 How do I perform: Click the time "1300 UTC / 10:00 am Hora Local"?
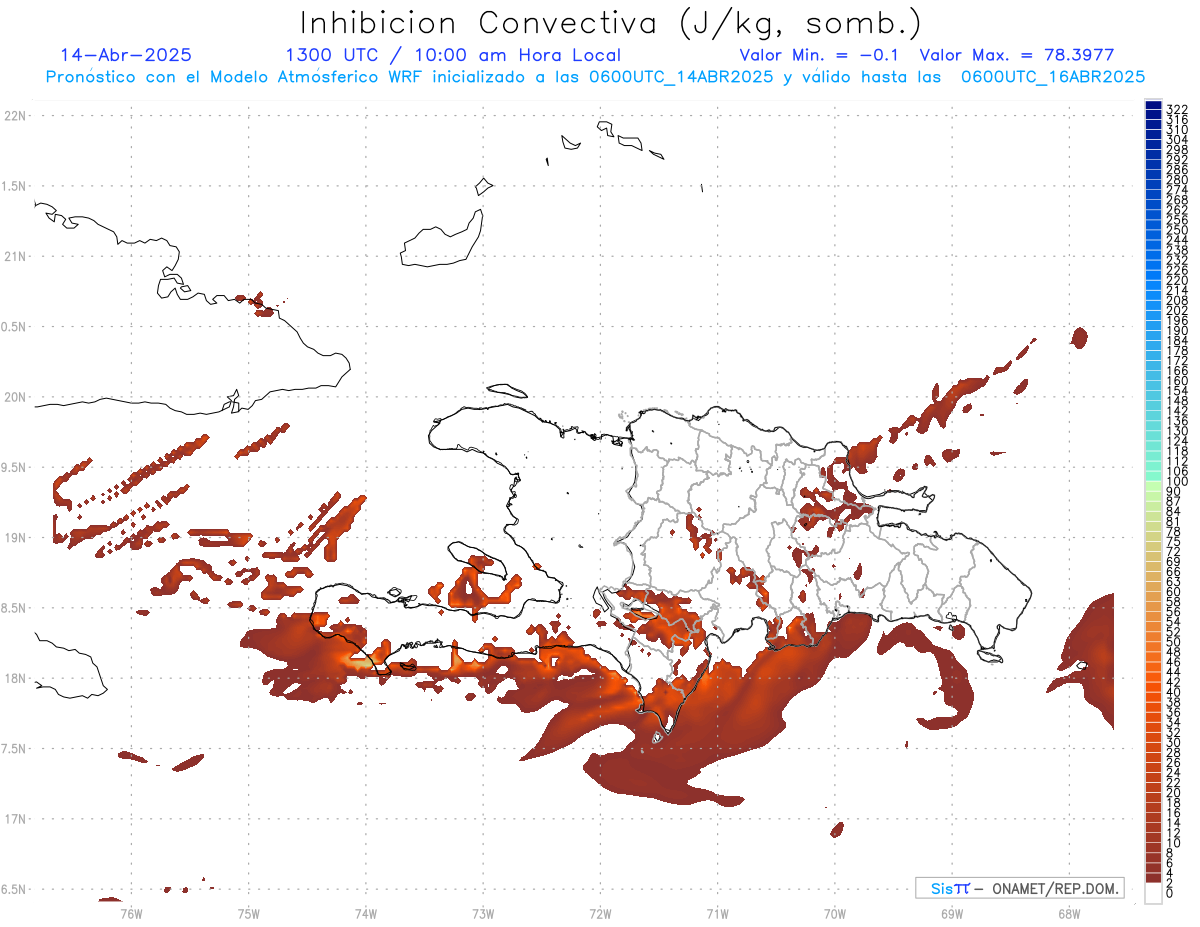[453, 55]
